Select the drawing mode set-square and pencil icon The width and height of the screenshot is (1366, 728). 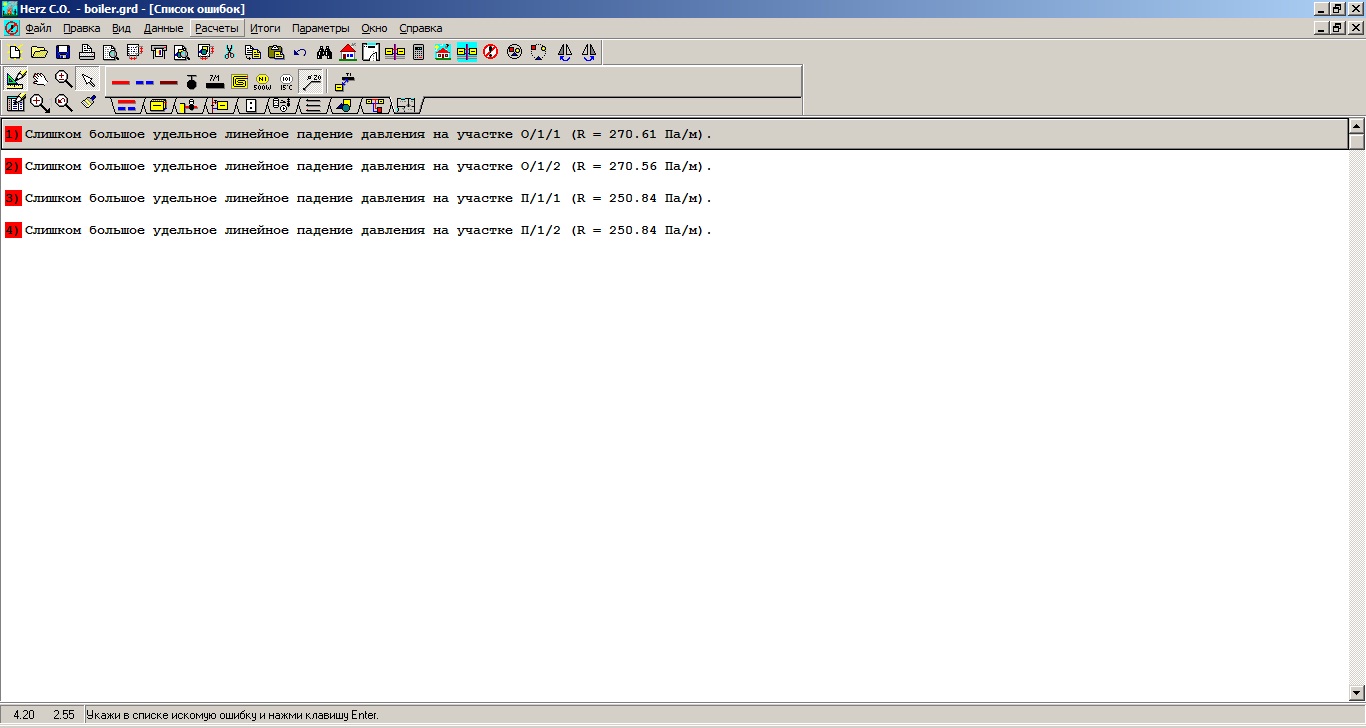click(15, 80)
